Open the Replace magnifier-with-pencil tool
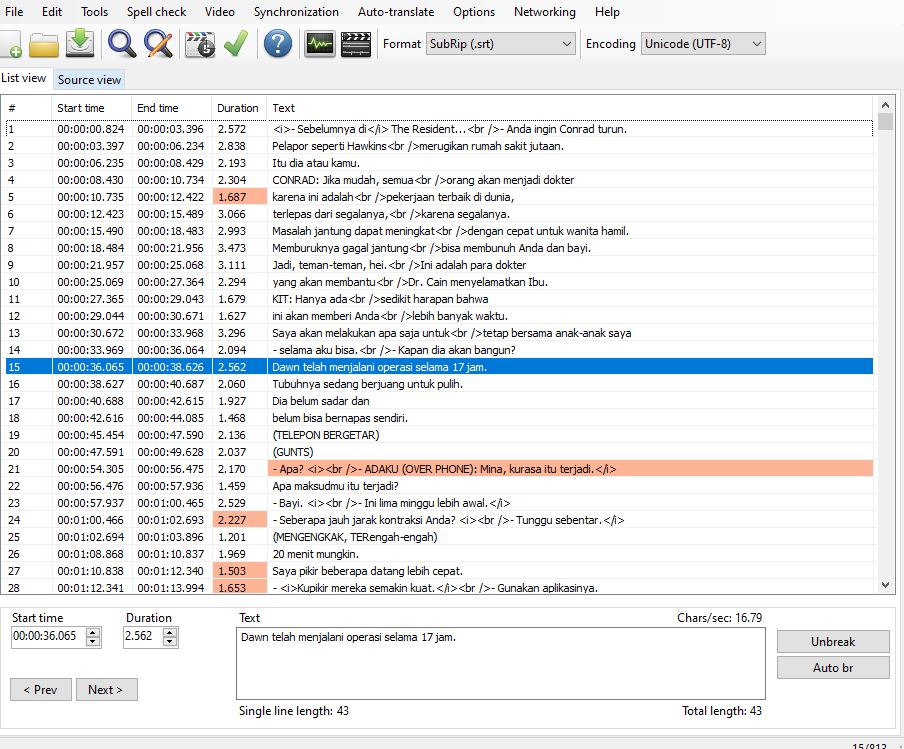904x749 pixels. click(158, 44)
